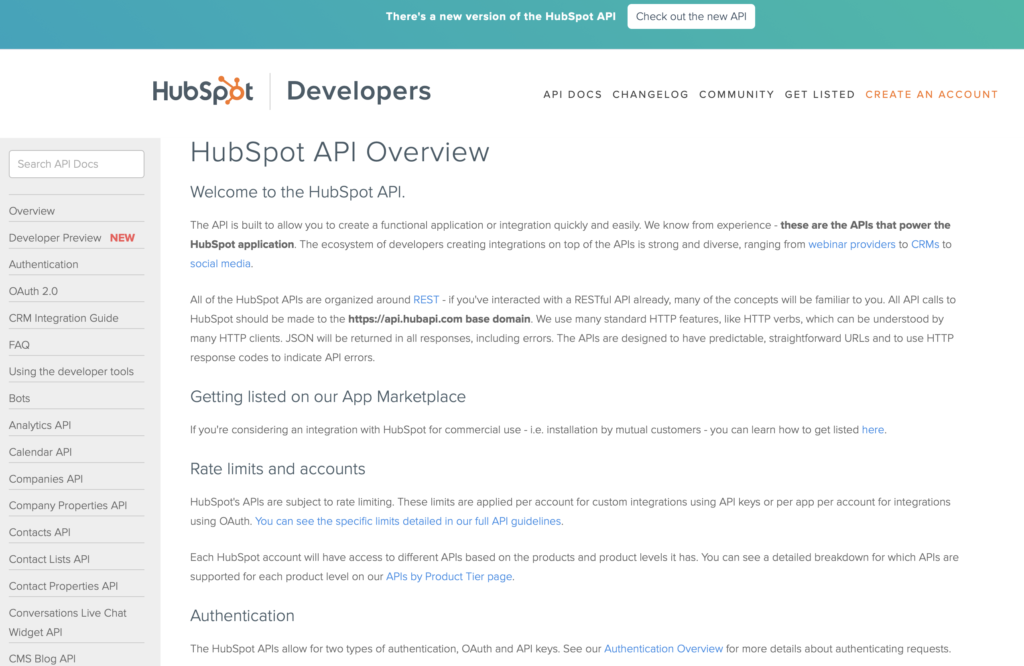Follow the 'social media' link
This screenshot has width=1024, height=666.
[x=220, y=263]
